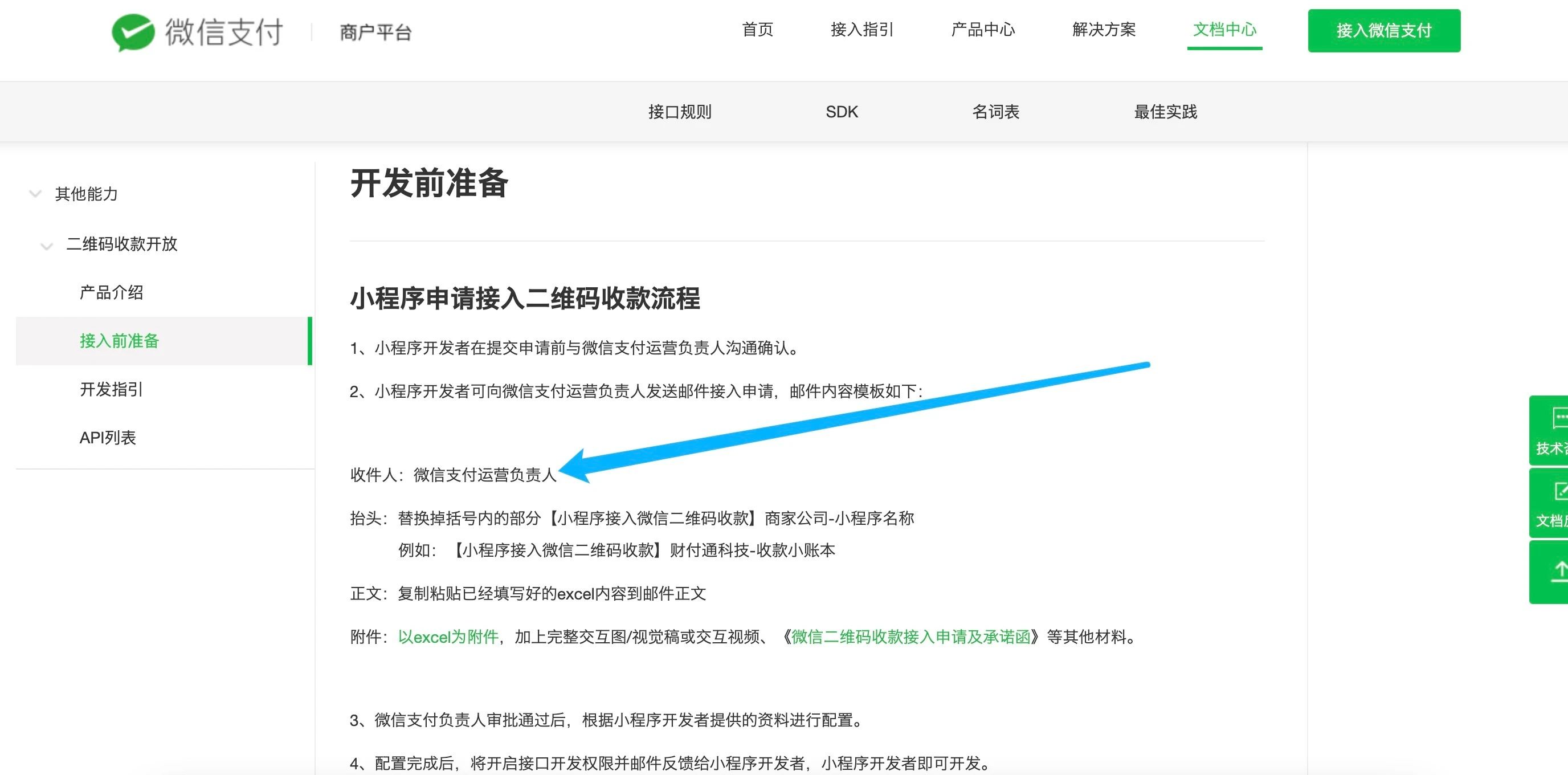This screenshot has width=1568, height=775.
Task: Switch to the 接口规则 tab
Action: 679,112
